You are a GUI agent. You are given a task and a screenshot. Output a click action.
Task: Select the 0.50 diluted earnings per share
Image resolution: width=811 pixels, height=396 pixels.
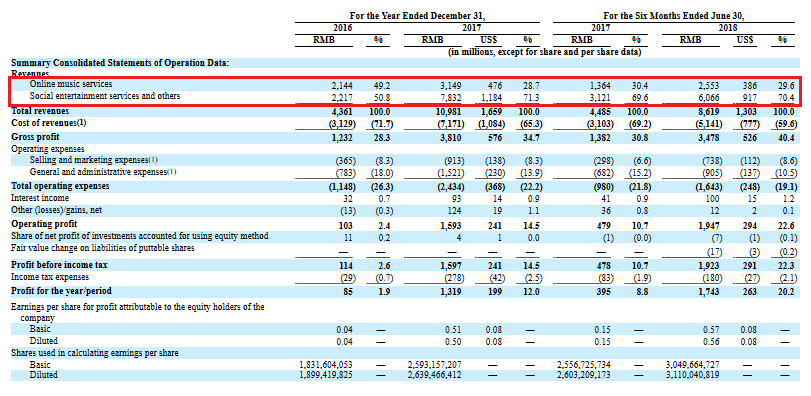pos(454,341)
